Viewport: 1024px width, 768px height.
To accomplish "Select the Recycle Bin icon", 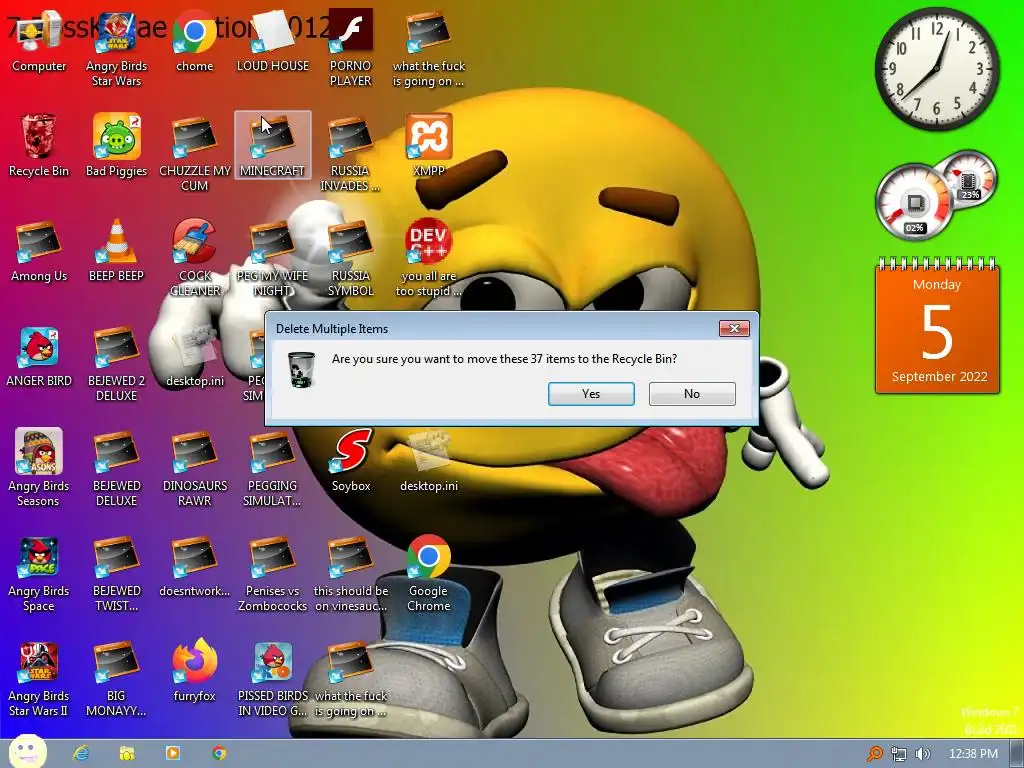I will pyautogui.click(x=39, y=146).
